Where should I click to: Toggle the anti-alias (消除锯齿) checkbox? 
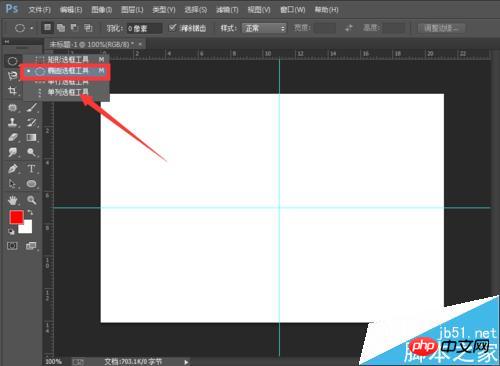pos(172,28)
